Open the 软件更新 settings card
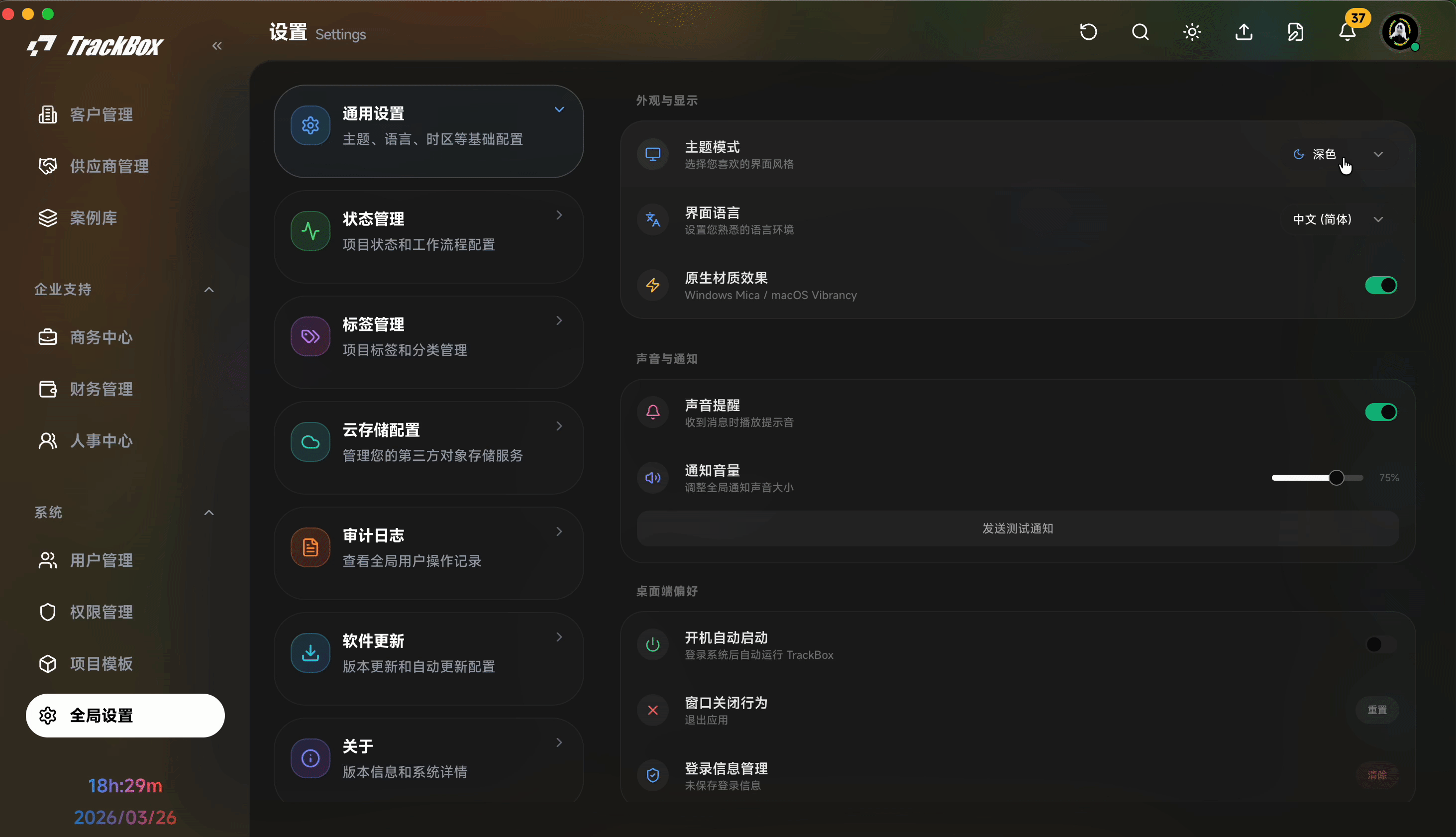Screen dimensions: 1456x837 429,658
